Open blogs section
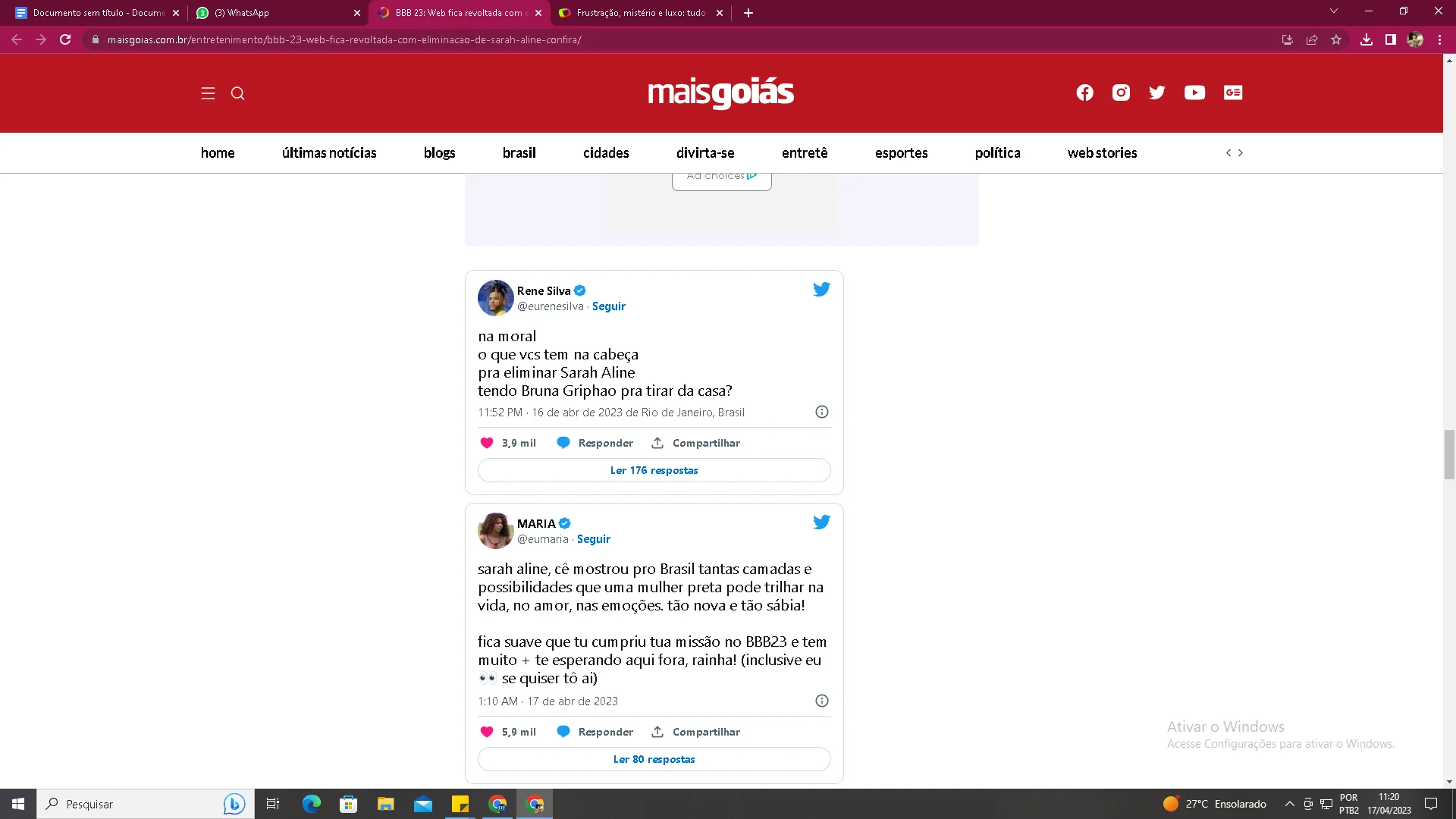1456x819 pixels. point(440,153)
